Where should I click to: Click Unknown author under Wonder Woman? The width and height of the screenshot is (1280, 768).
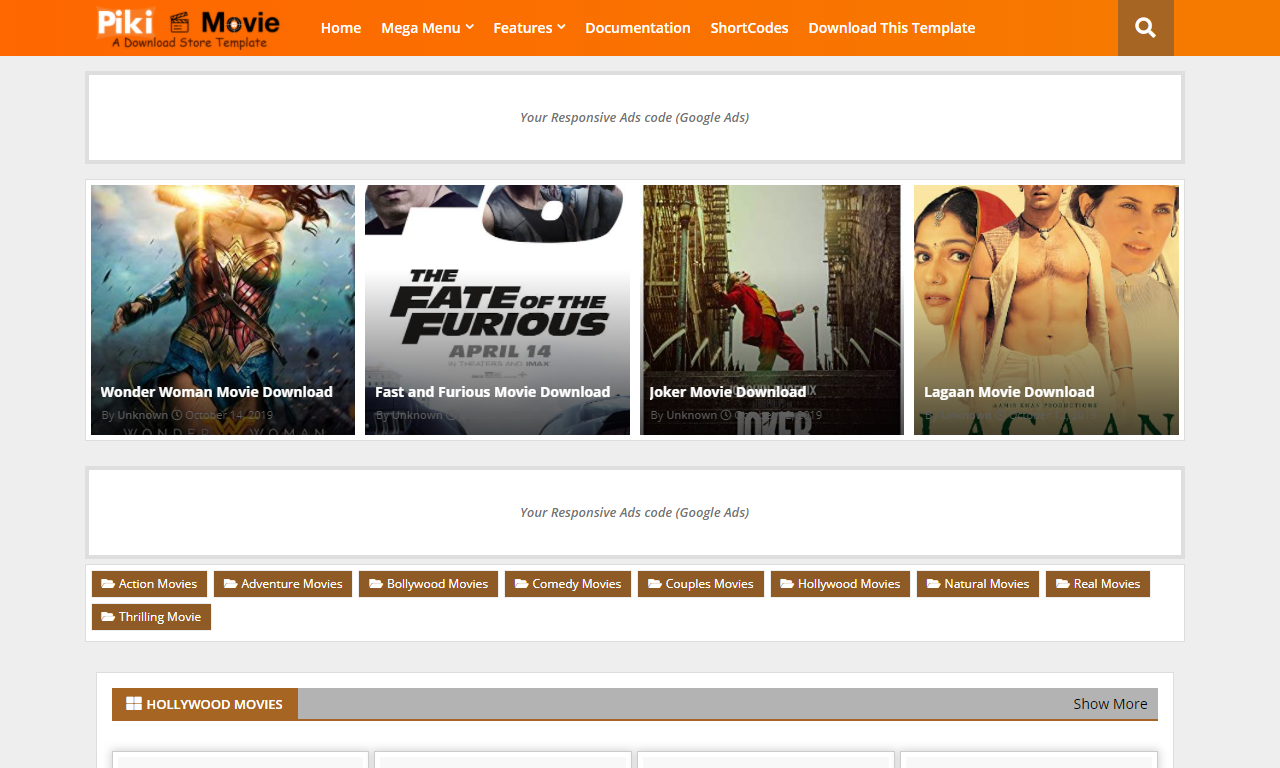tap(143, 415)
